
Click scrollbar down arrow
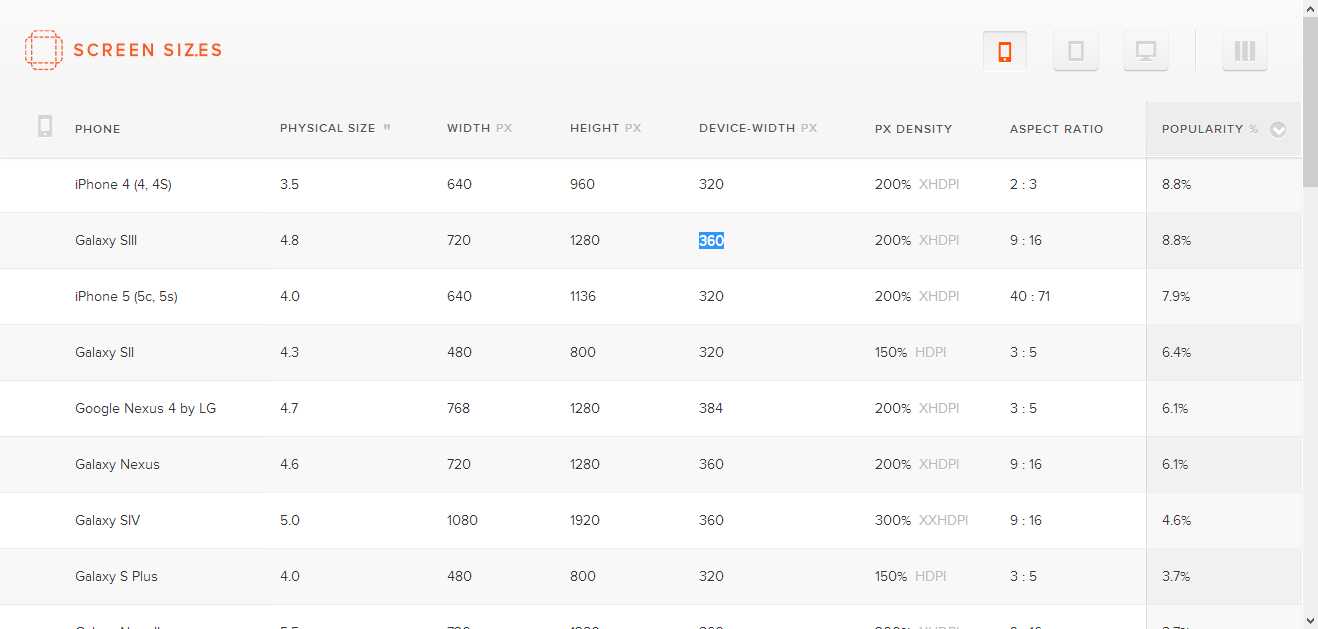tap(1310, 620)
